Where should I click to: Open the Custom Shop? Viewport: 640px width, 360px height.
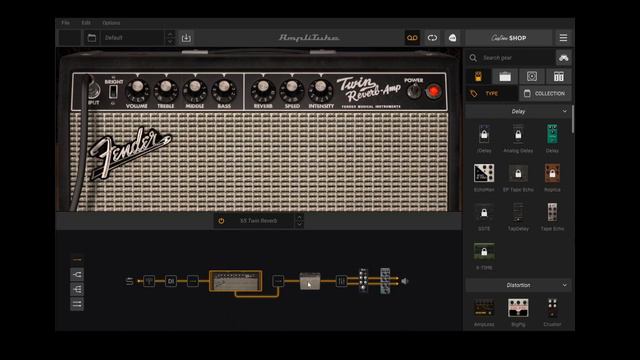(509, 38)
